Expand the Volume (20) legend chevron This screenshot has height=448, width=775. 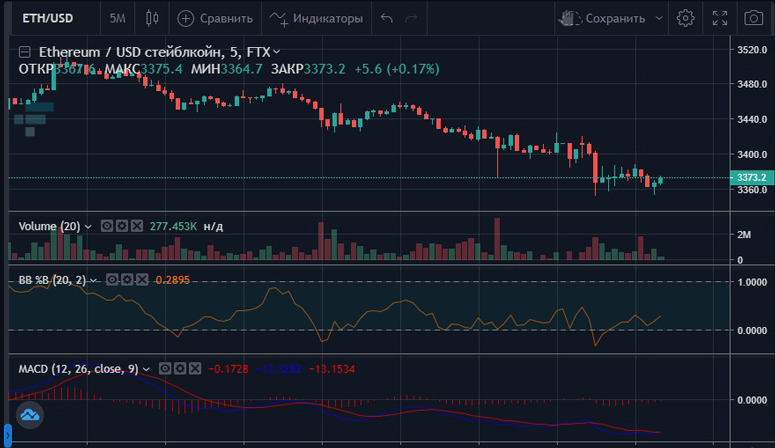[88, 227]
